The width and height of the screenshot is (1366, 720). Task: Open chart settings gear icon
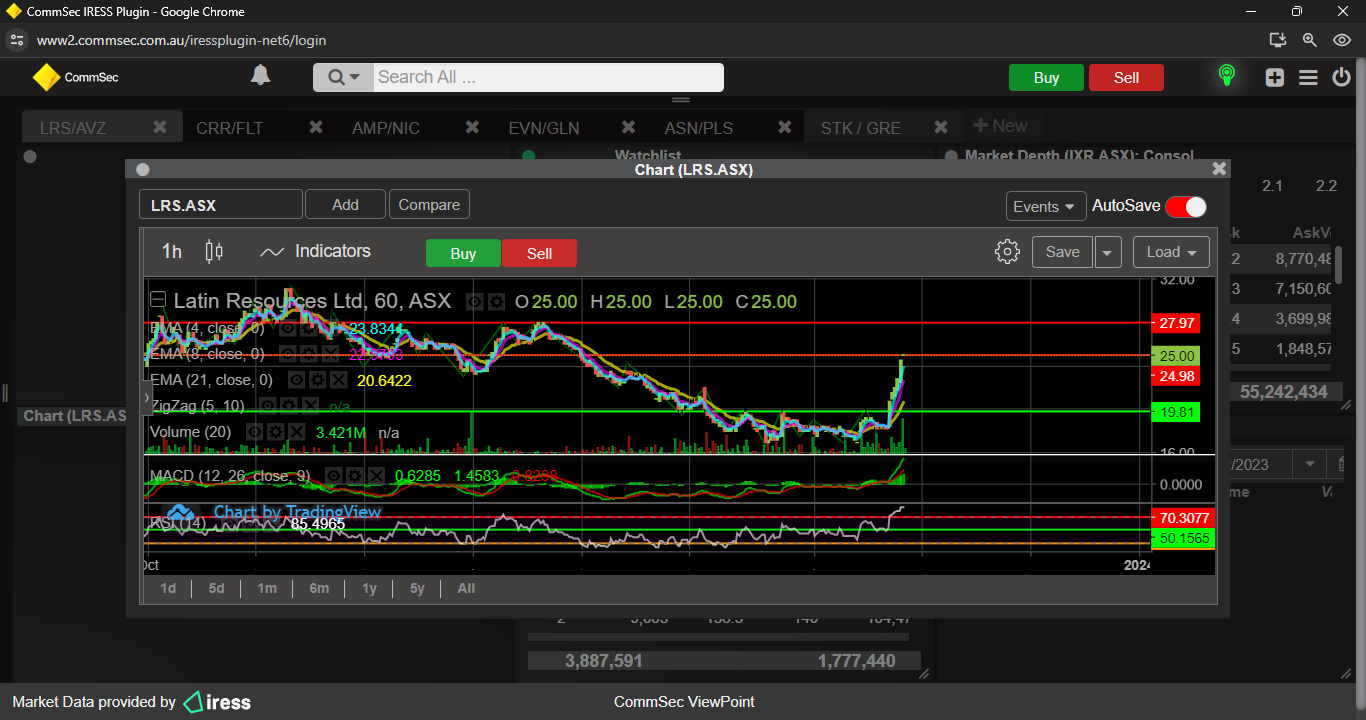coord(1007,252)
